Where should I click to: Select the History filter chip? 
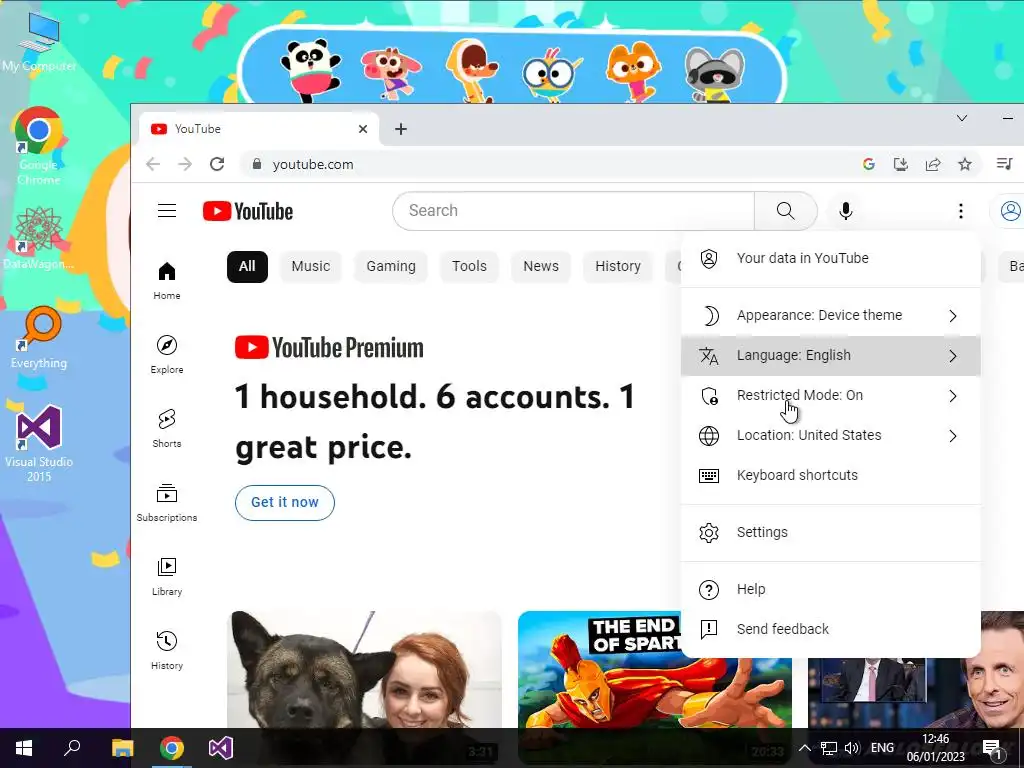pos(618,266)
